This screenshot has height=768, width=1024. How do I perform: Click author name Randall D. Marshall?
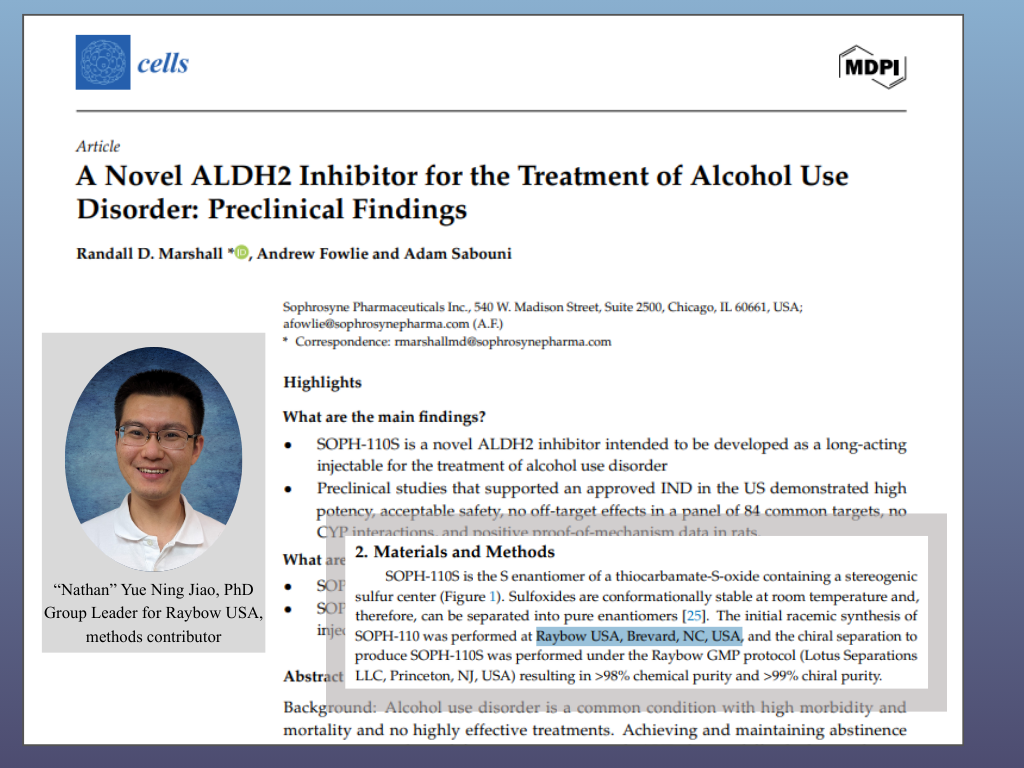150,254
